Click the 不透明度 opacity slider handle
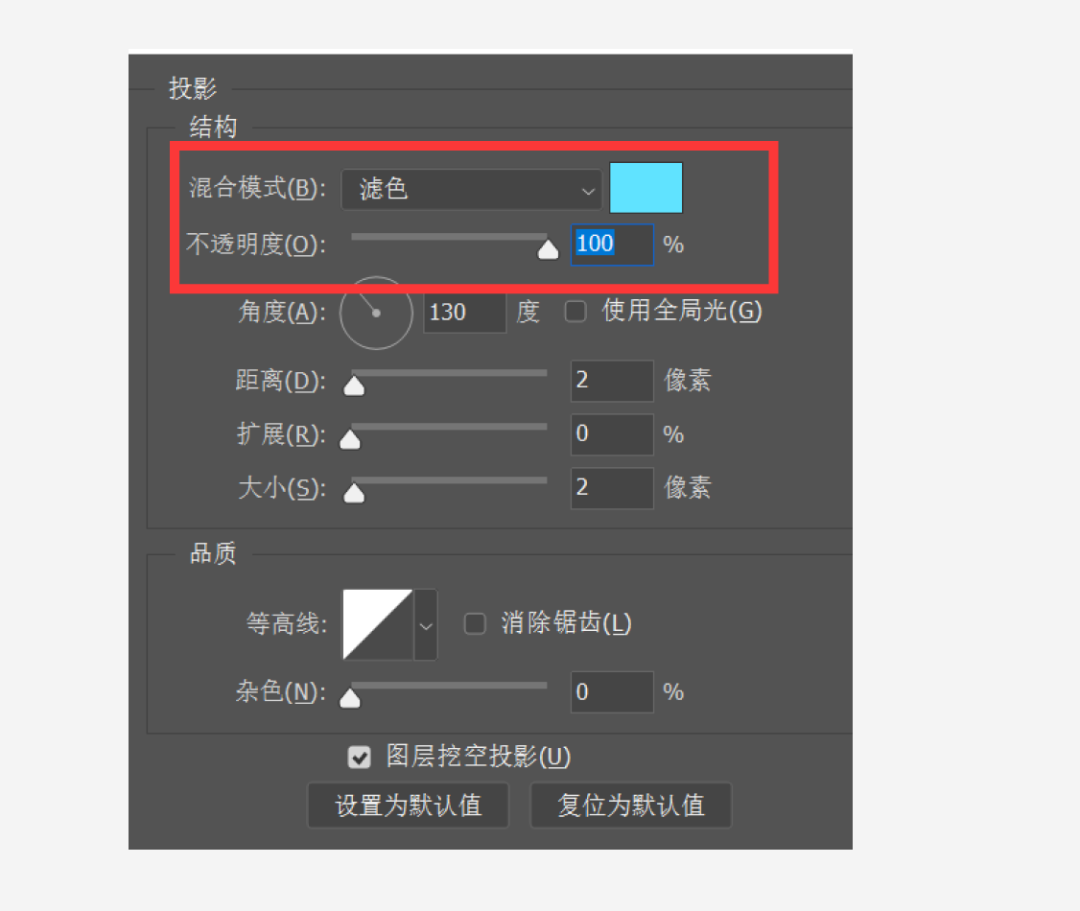This screenshot has width=1080, height=911. (548, 249)
